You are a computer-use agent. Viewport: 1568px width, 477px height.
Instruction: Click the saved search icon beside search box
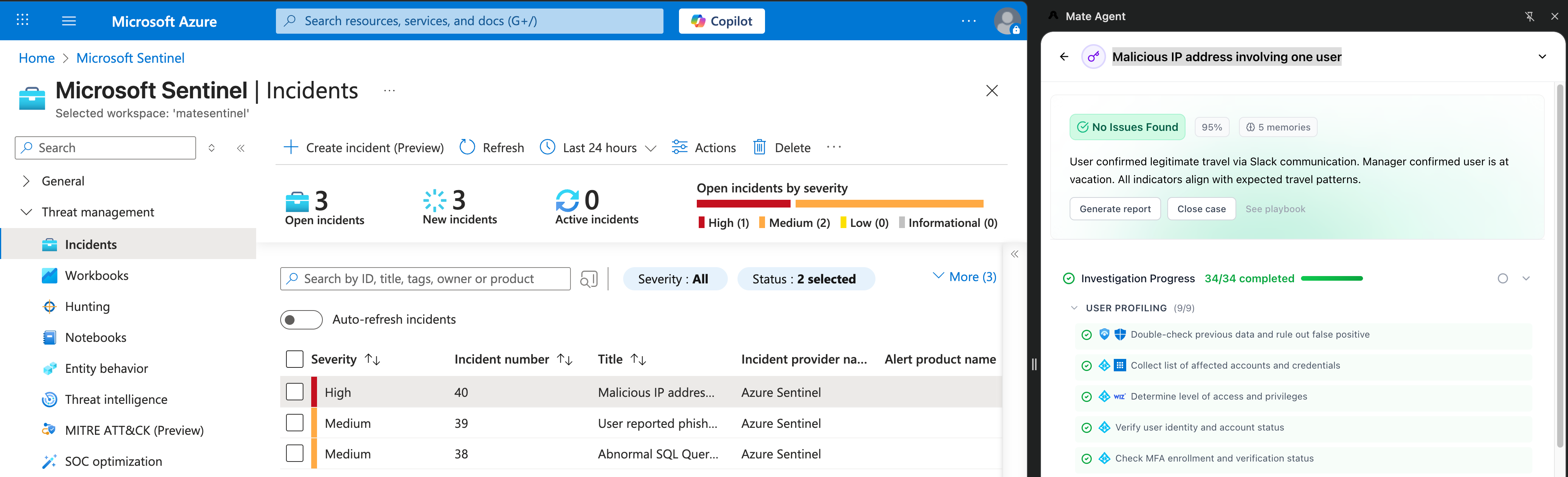tap(589, 279)
